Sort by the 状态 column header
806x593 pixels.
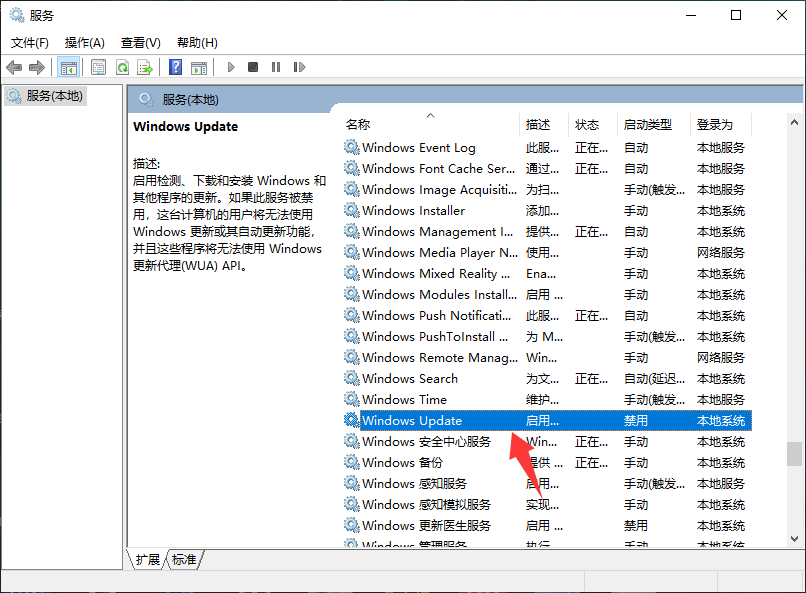(x=593, y=124)
